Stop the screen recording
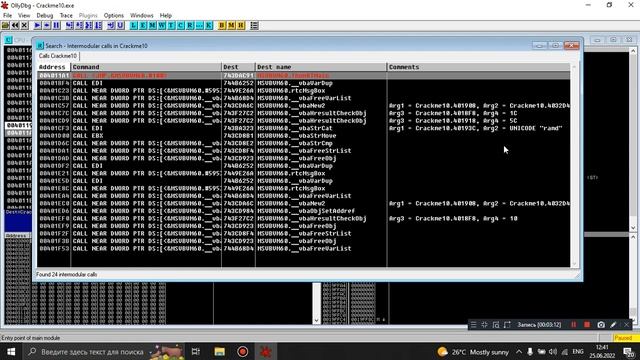 pyautogui.click(x=587, y=325)
